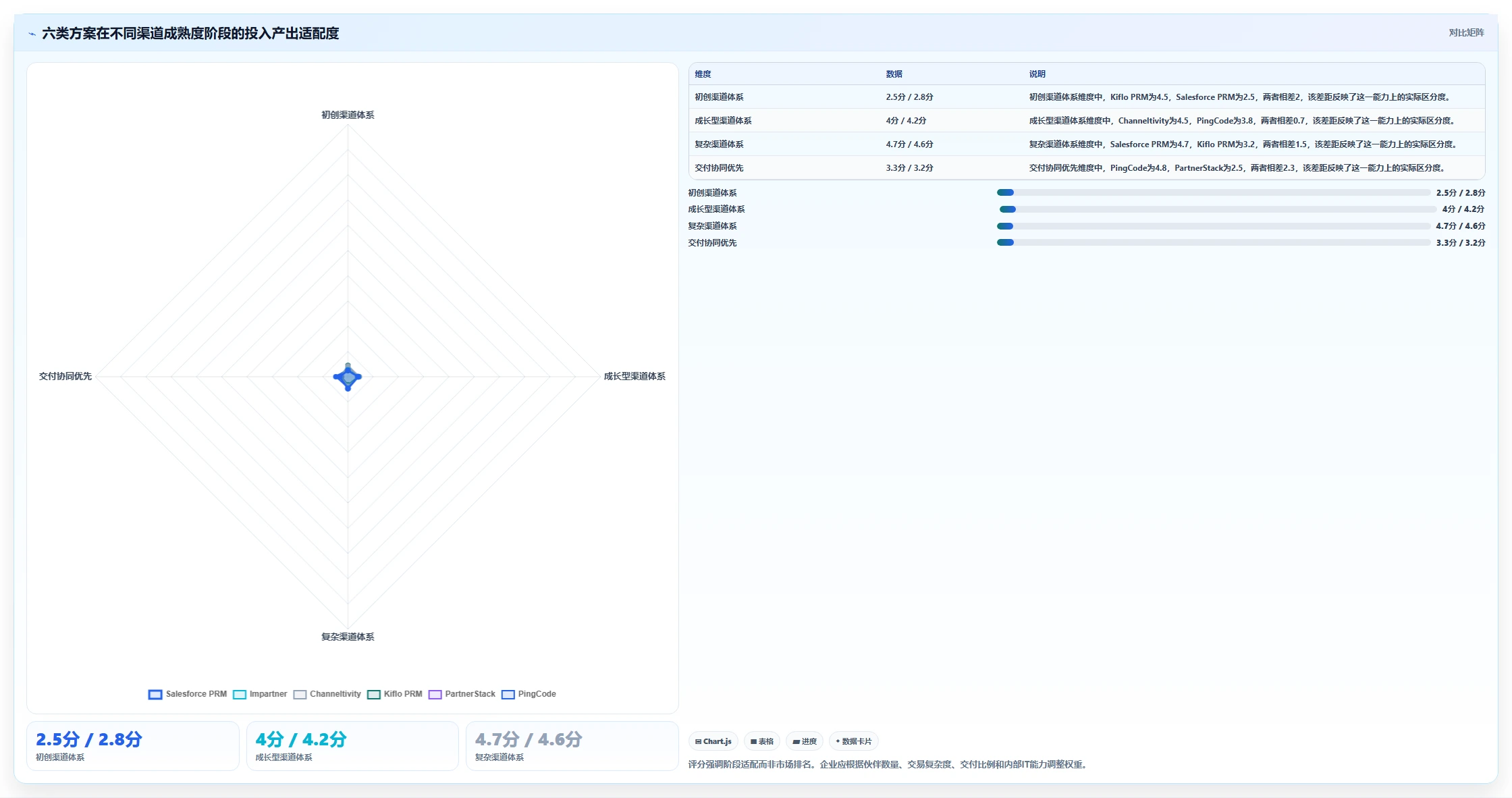Toggle Salesforce PRM legend dataset

click(188, 694)
